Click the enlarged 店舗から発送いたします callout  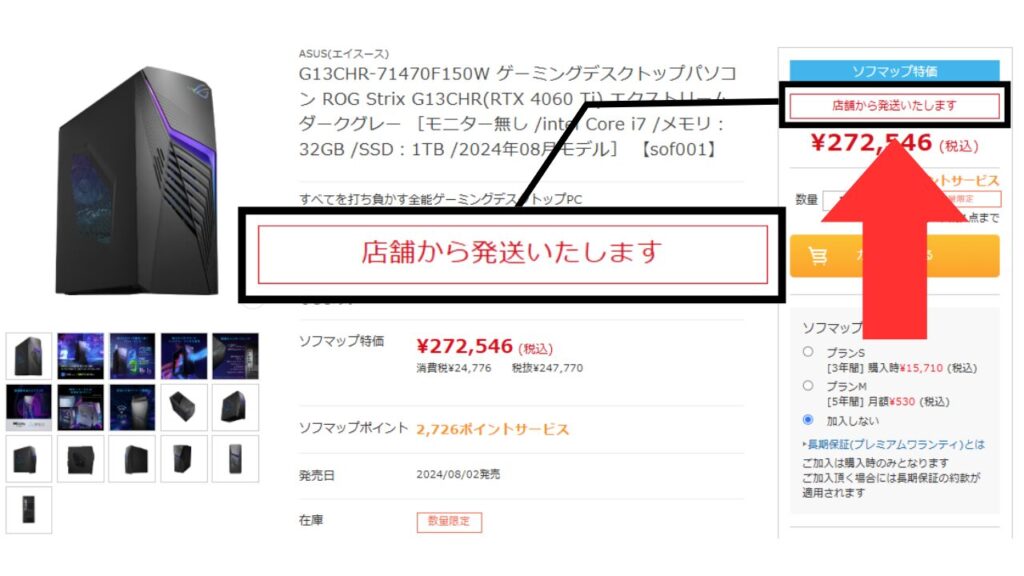coord(513,254)
